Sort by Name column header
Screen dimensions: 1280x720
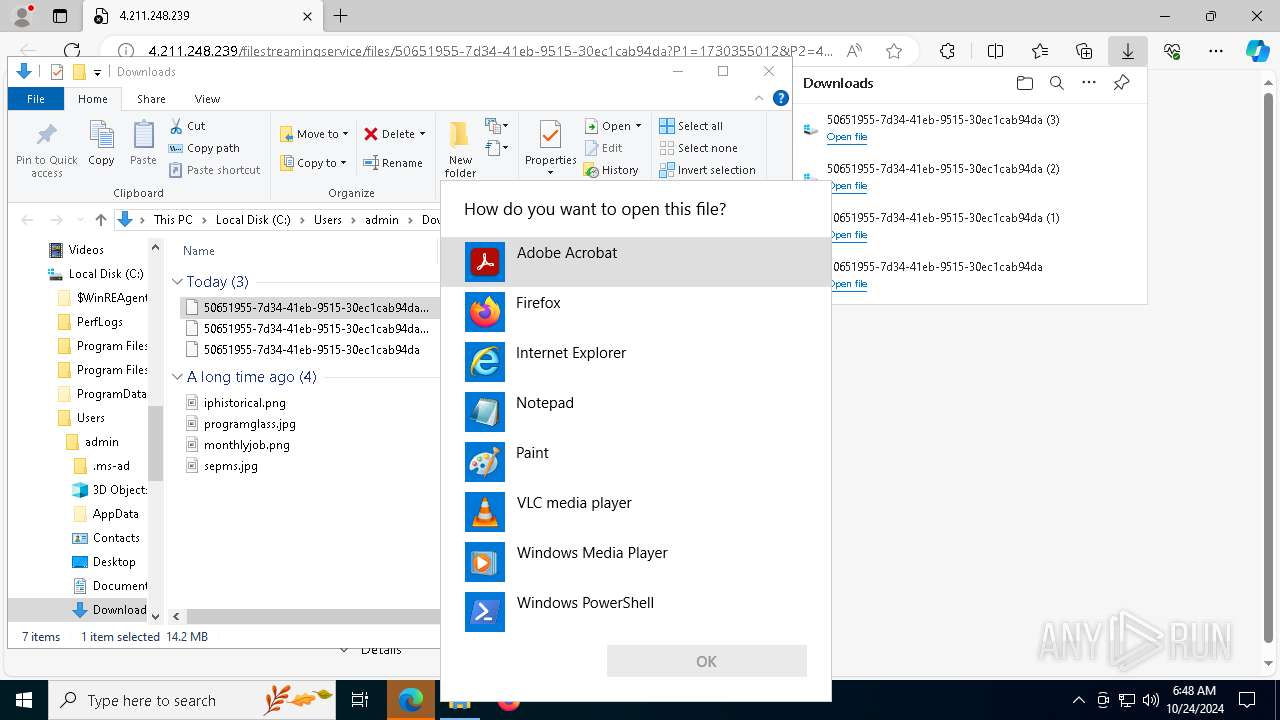(x=199, y=251)
